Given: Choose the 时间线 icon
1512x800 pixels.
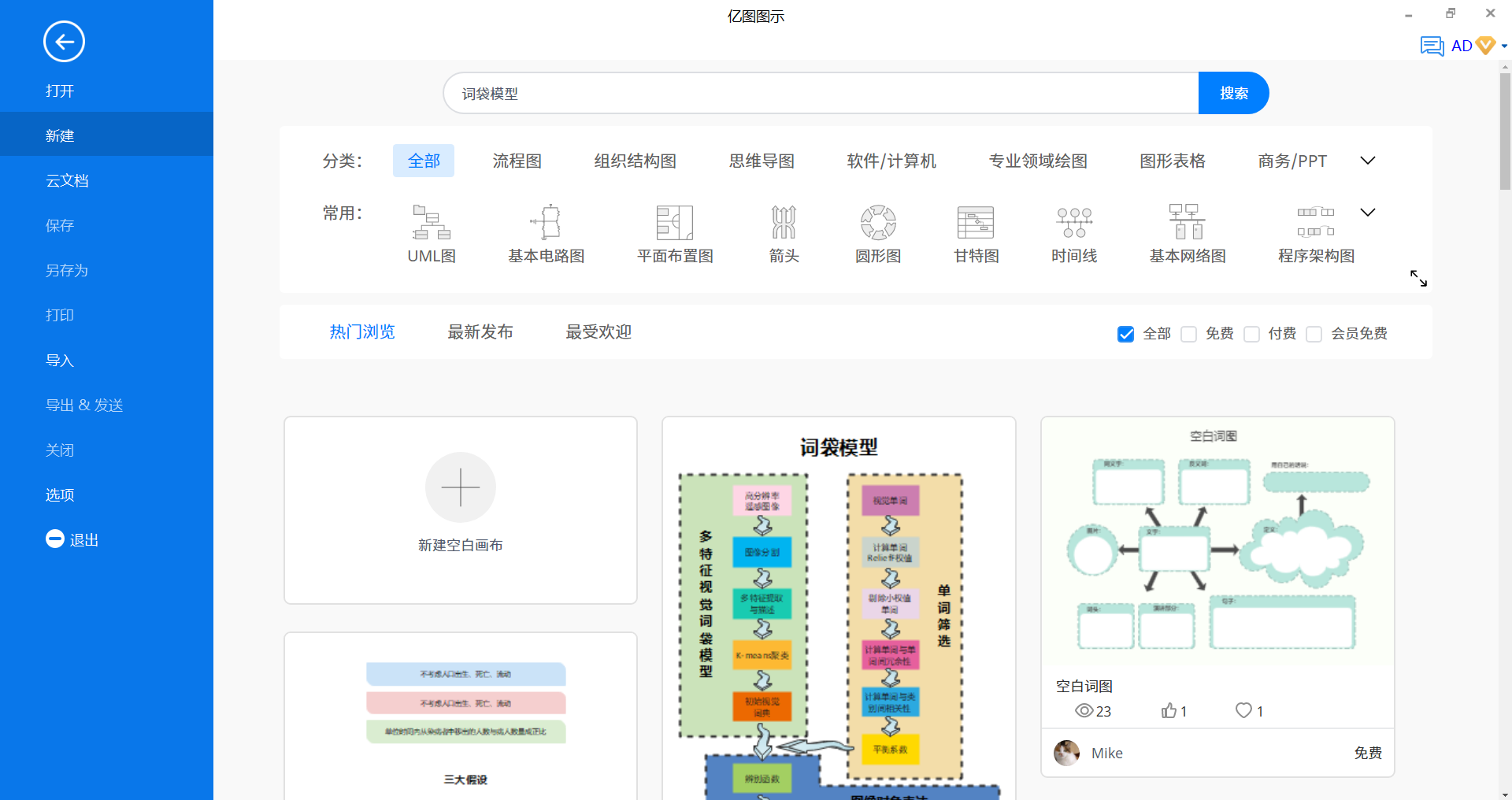Looking at the screenshot, I should point(1074,222).
